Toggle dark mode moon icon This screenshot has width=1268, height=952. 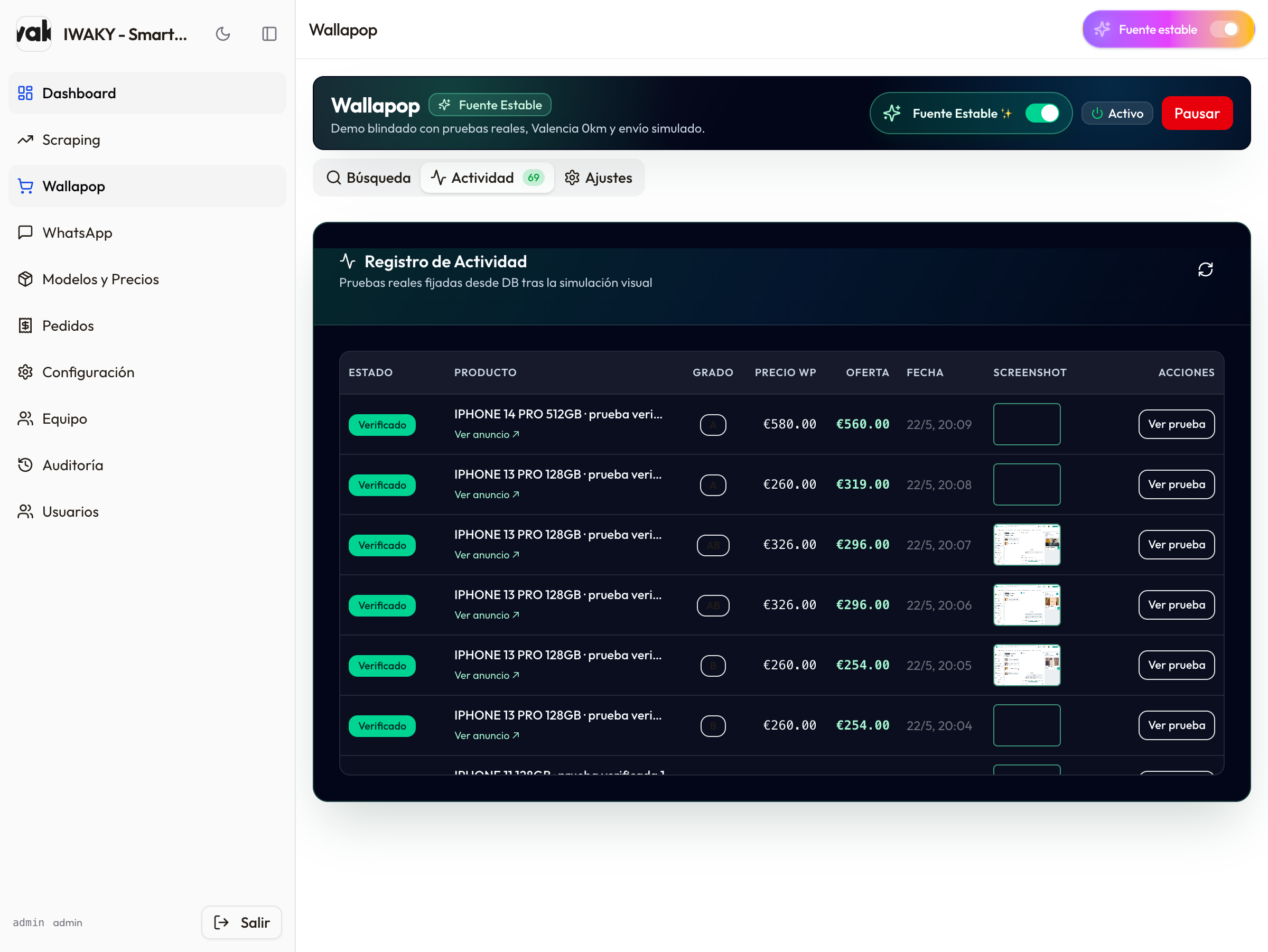(x=223, y=34)
